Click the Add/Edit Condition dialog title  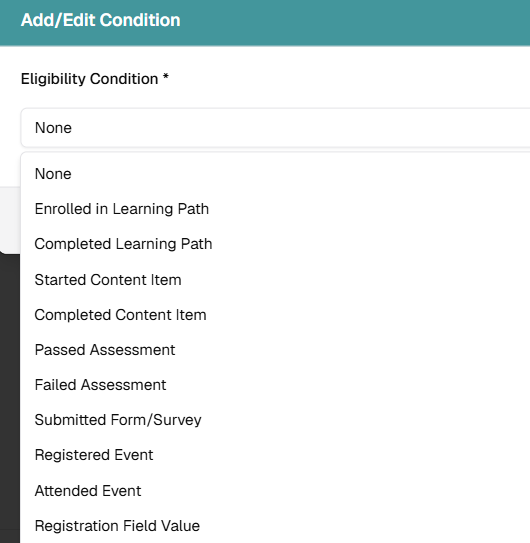tap(100, 20)
